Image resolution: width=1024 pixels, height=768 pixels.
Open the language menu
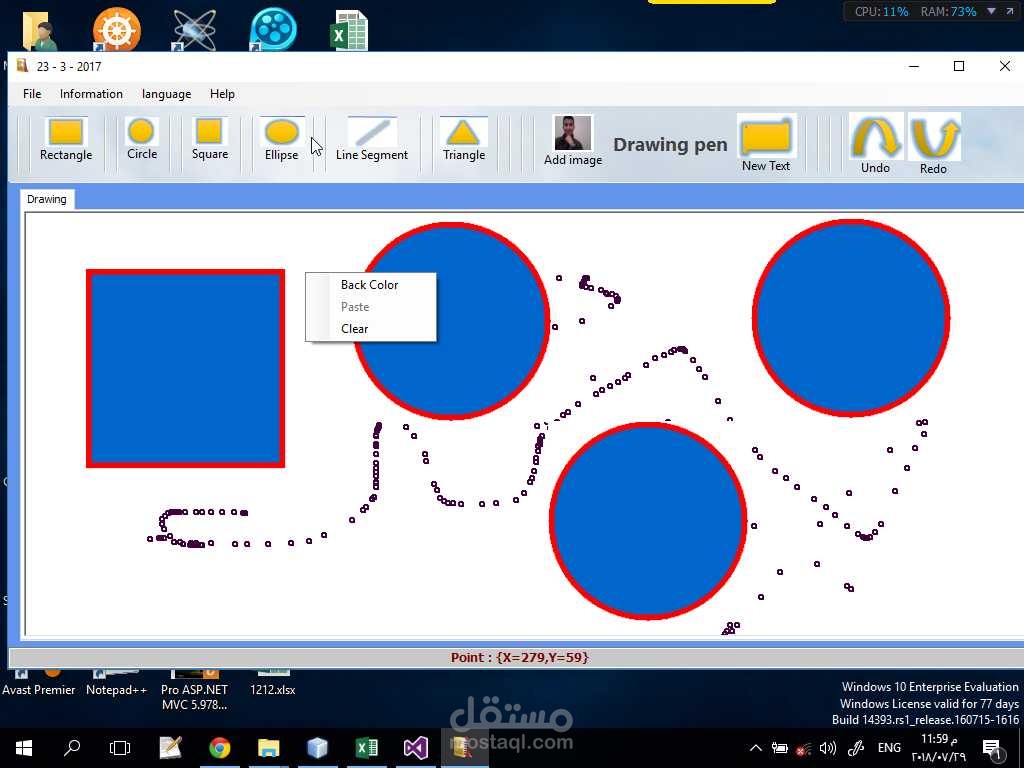pyautogui.click(x=167, y=94)
